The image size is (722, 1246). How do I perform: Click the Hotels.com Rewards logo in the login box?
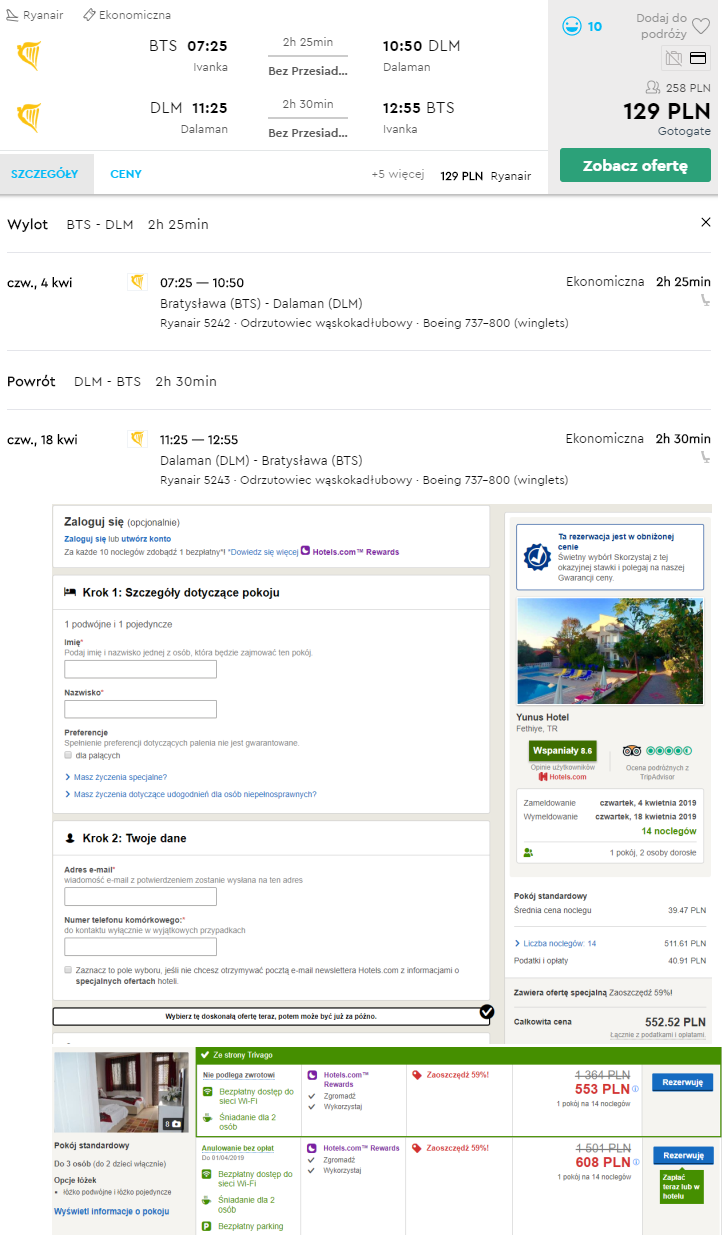click(x=305, y=551)
